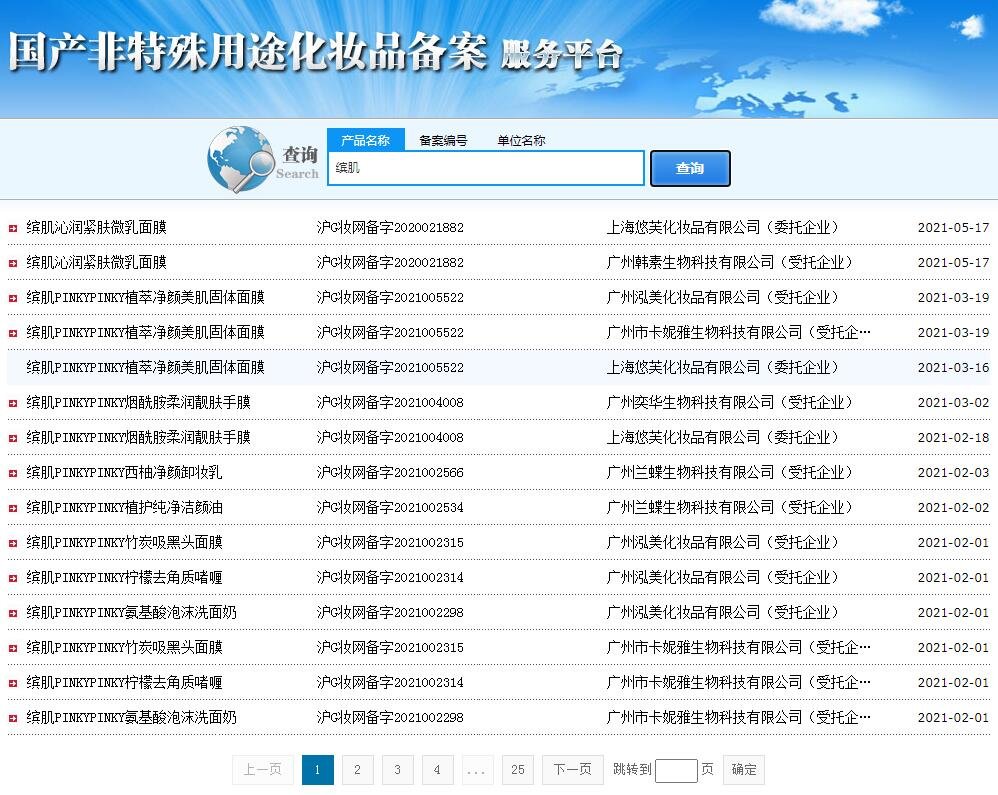The width and height of the screenshot is (998, 795).
Task: Open 缤肌PINKYPINKY植护纯净洁颜油 entry
Action: (124, 507)
